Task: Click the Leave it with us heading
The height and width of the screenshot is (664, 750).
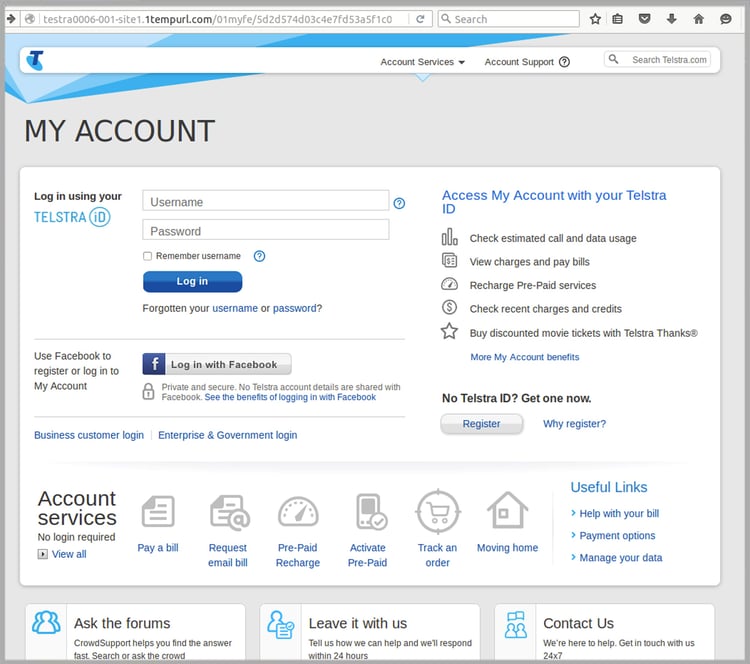Action: (x=358, y=623)
